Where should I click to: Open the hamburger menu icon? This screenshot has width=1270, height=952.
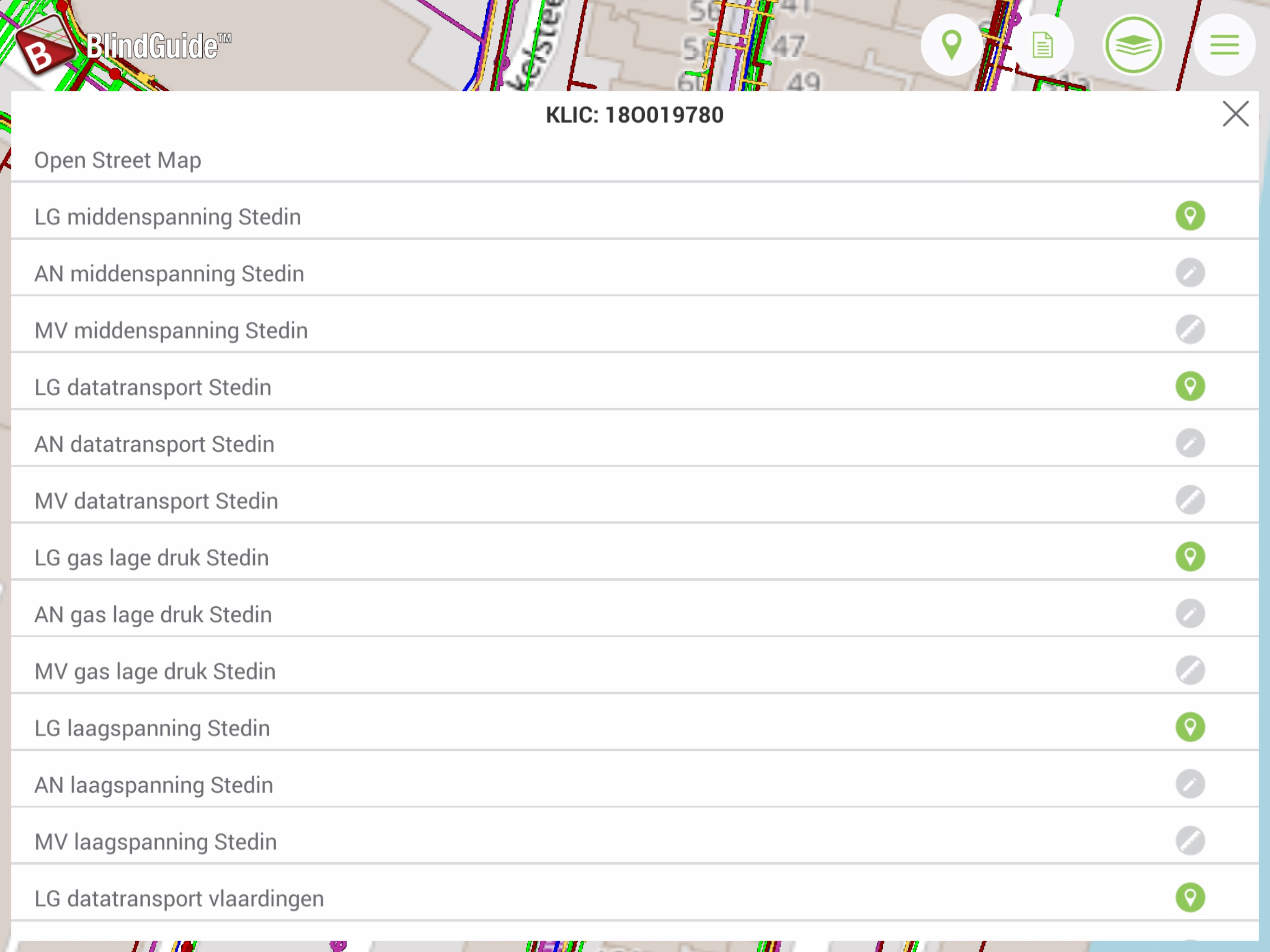(1224, 45)
